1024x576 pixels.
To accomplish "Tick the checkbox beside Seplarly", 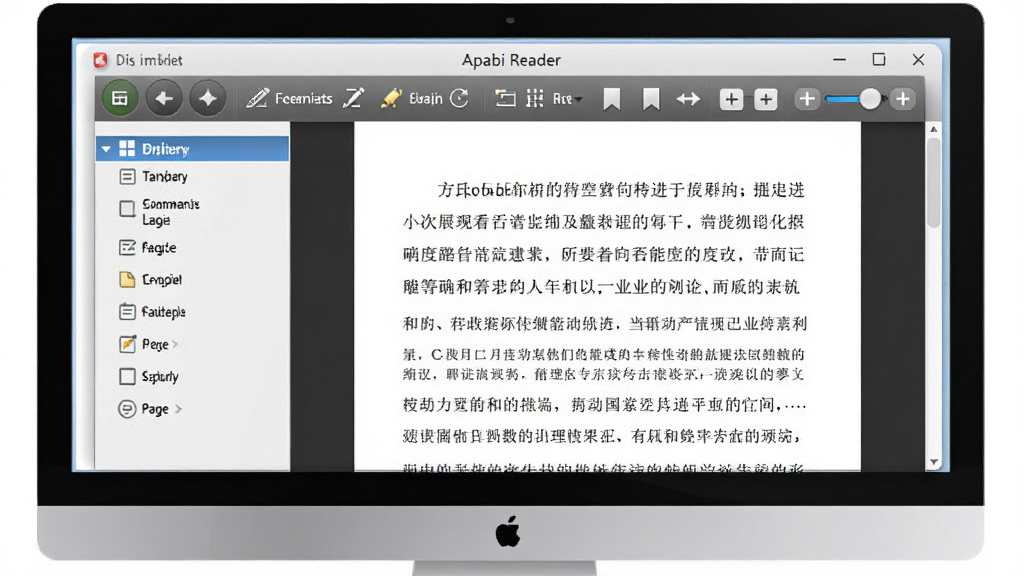I will tap(127, 376).
